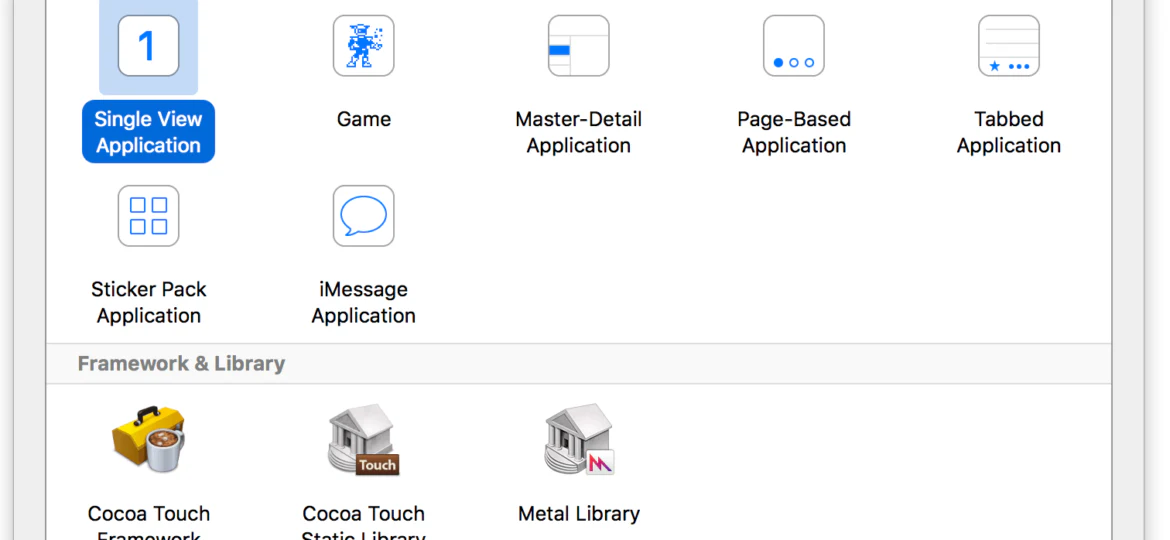The height and width of the screenshot is (540, 1170).
Task: Pick the Master-Detail Application icon
Action: [578, 45]
